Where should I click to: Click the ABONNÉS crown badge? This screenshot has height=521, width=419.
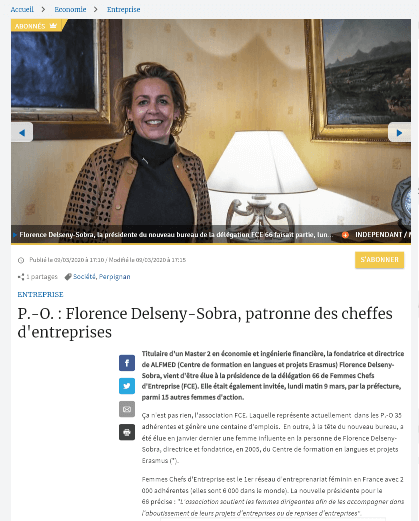tap(38, 26)
